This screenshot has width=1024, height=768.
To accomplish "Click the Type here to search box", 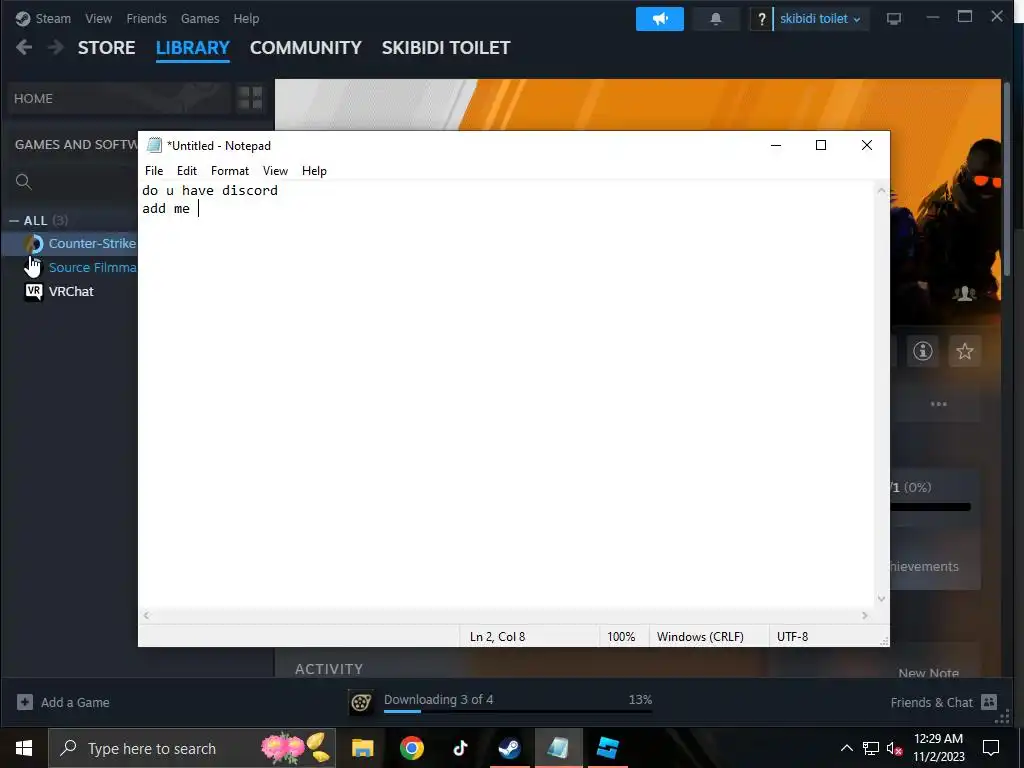I will tap(192, 748).
